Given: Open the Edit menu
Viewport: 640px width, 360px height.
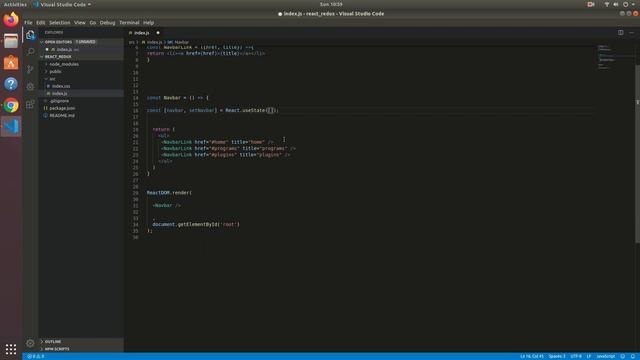Looking at the screenshot, I should click(41, 22).
